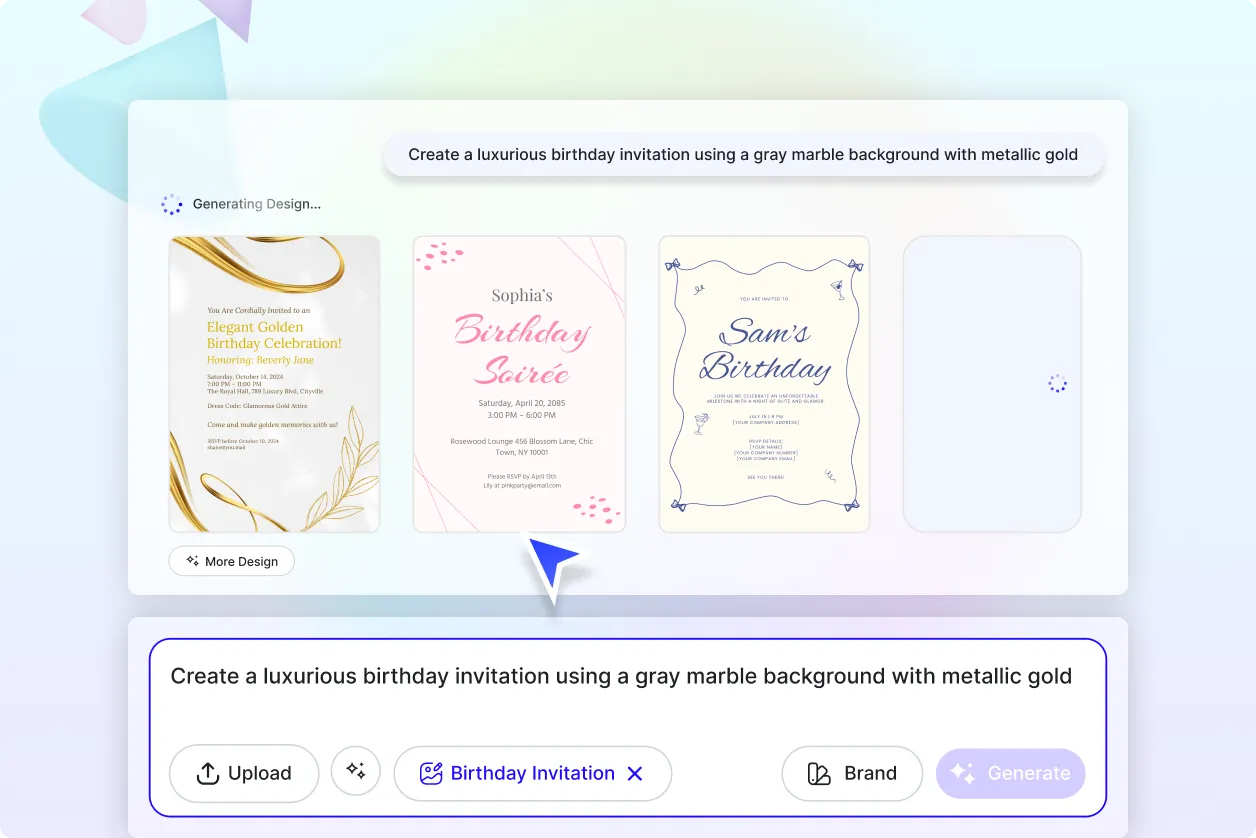Click the Birthday Invitation card icon
This screenshot has height=838, width=1256.
(x=430, y=772)
